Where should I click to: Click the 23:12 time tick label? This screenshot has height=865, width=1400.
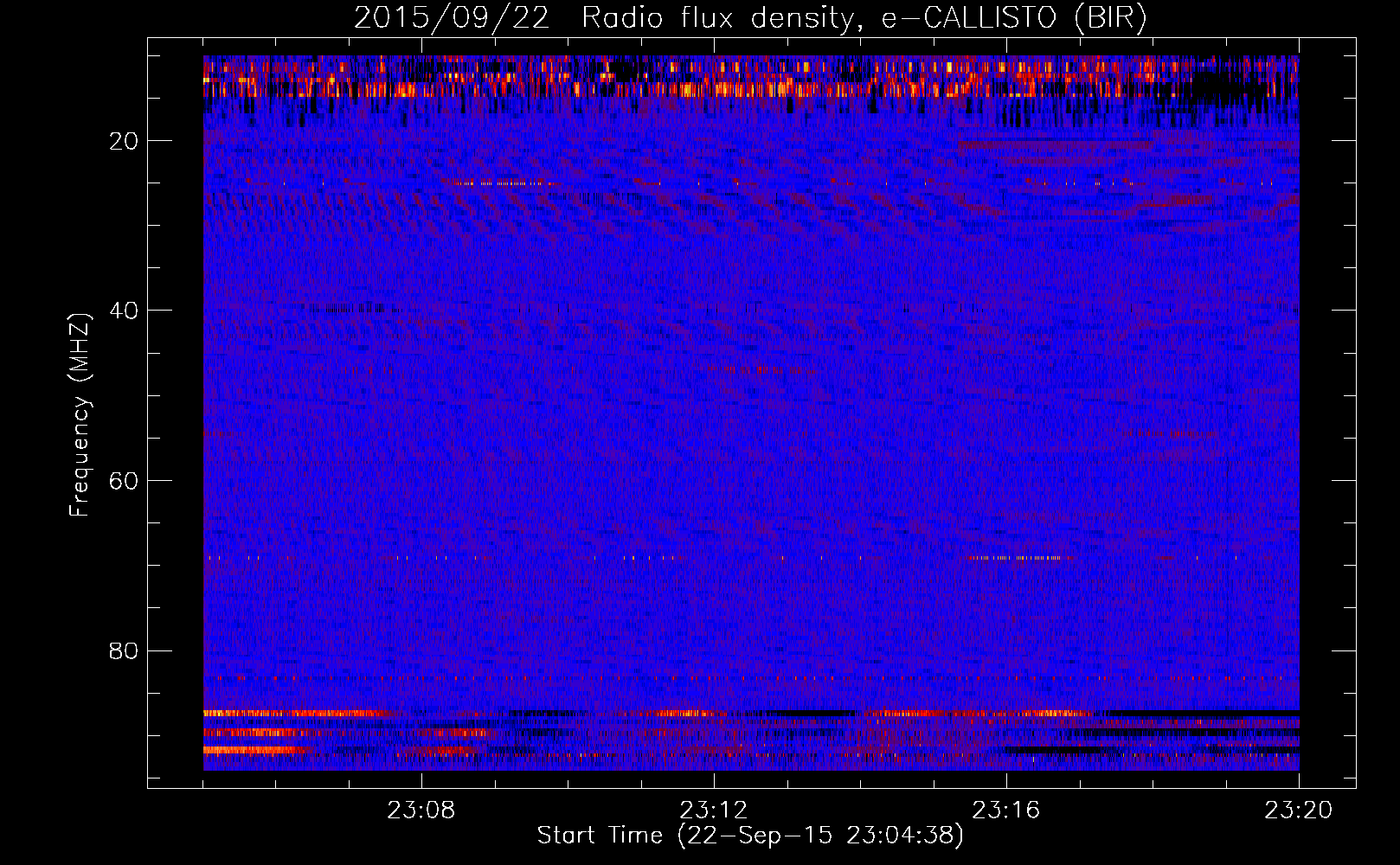point(714,811)
